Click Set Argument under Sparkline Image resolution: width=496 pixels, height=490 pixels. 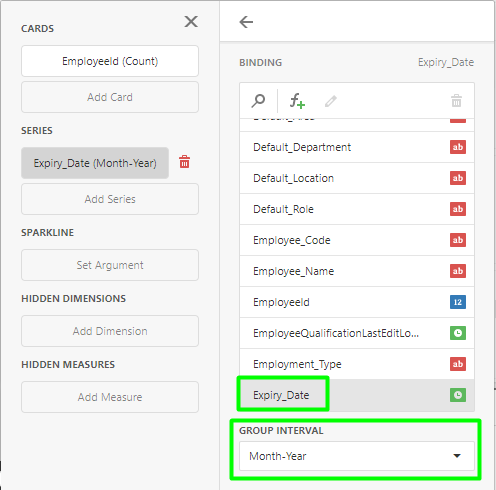pos(110,265)
